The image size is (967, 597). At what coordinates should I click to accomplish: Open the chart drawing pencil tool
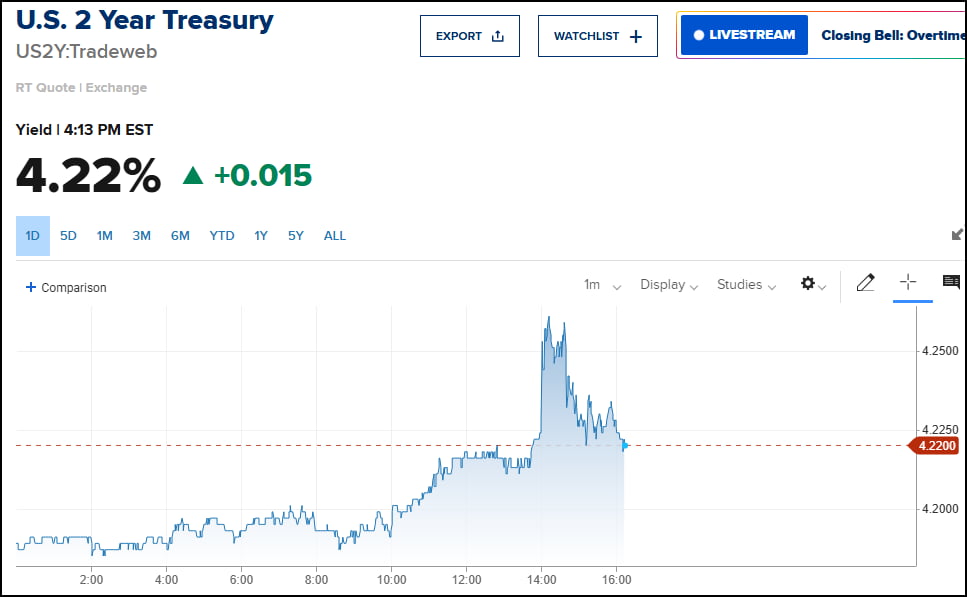coord(866,284)
